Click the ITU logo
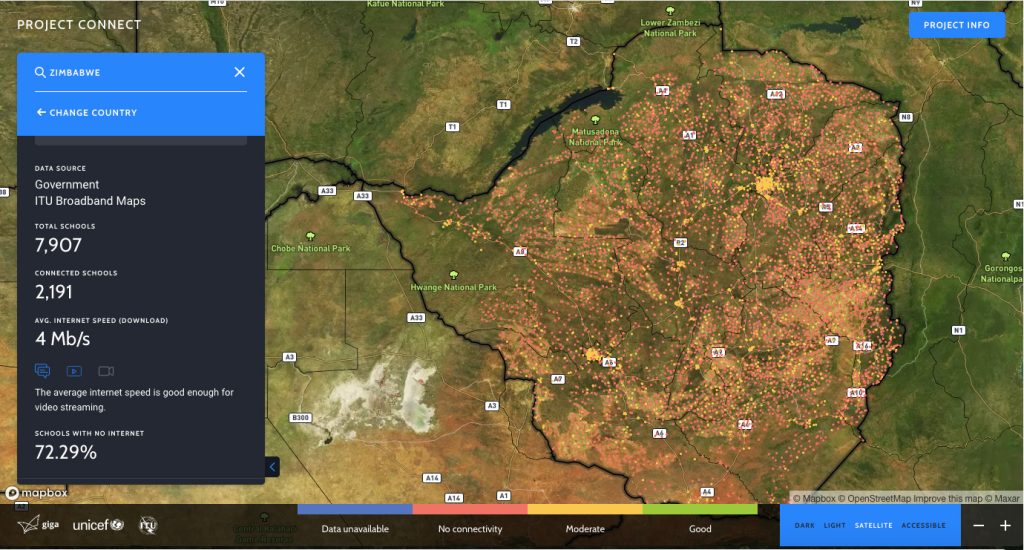Image resolution: width=1024 pixels, height=550 pixels. (x=148, y=525)
